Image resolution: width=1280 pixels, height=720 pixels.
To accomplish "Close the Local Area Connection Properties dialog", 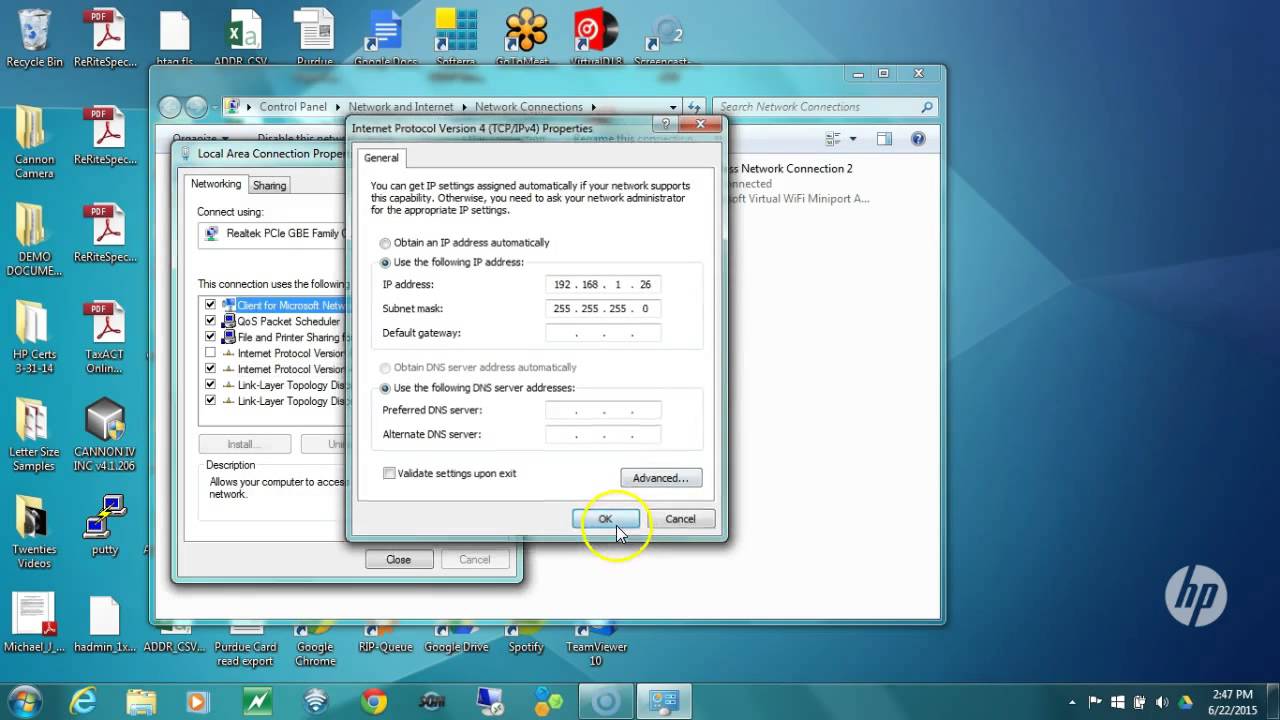I will click(398, 560).
